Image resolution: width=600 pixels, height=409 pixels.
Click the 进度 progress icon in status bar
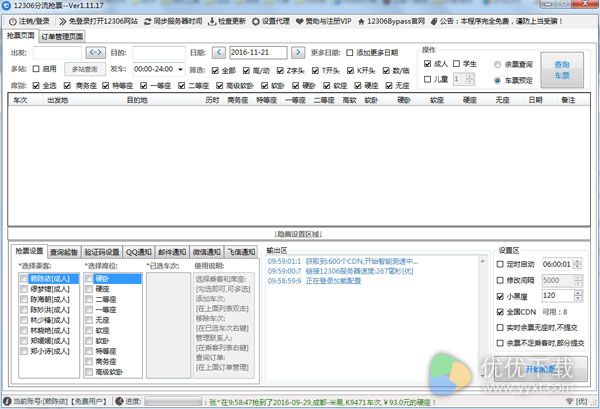pyautogui.click(x=119, y=401)
